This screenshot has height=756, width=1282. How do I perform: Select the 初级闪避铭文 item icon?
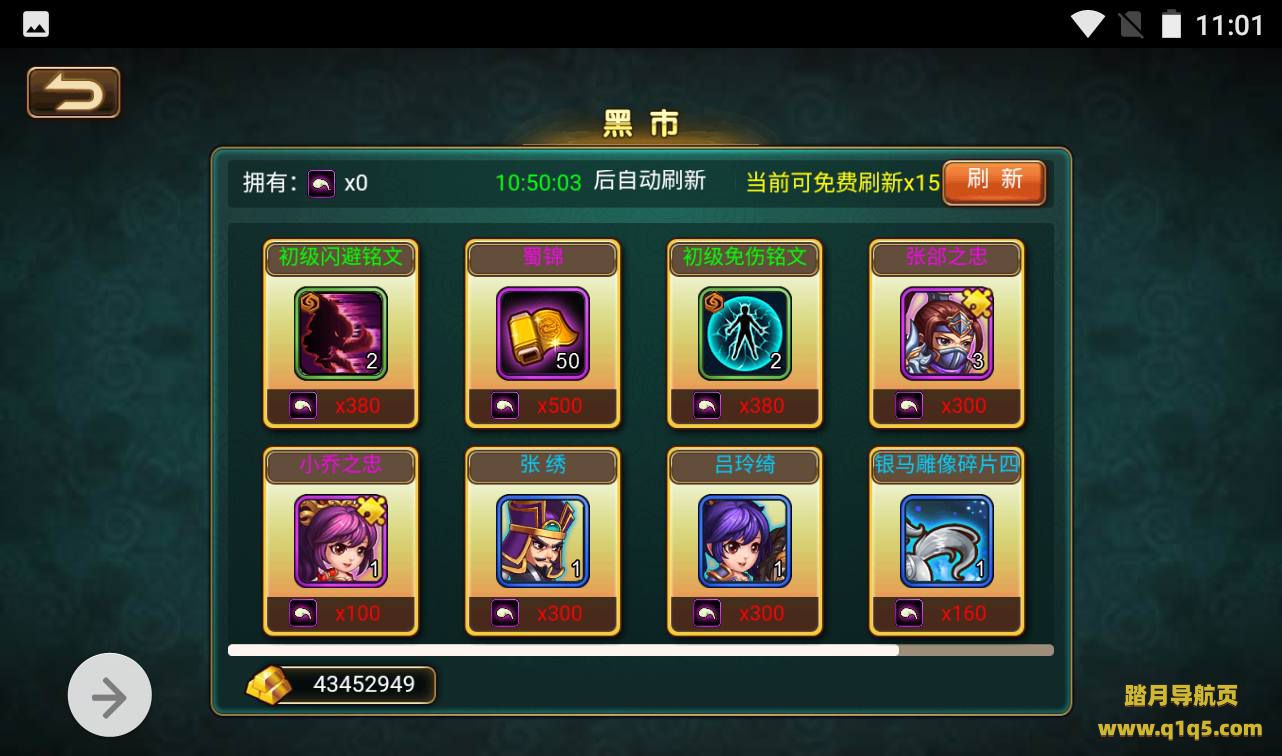(x=340, y=333)
